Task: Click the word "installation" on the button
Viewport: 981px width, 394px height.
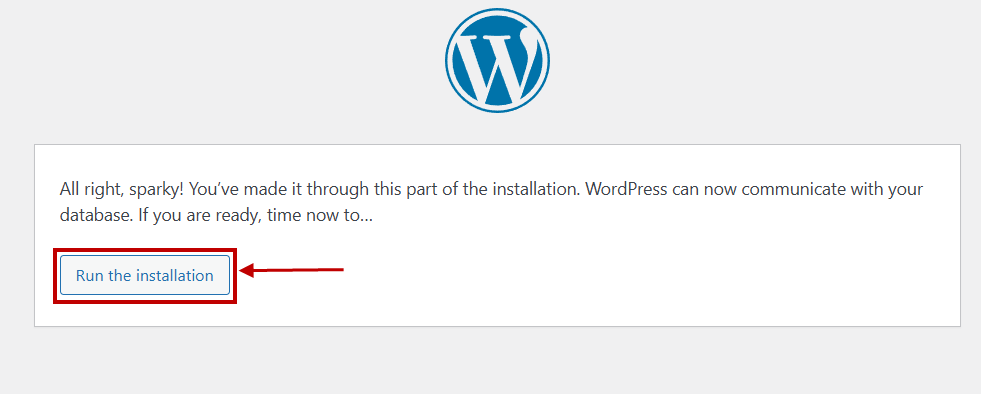Action: point(175,275)
